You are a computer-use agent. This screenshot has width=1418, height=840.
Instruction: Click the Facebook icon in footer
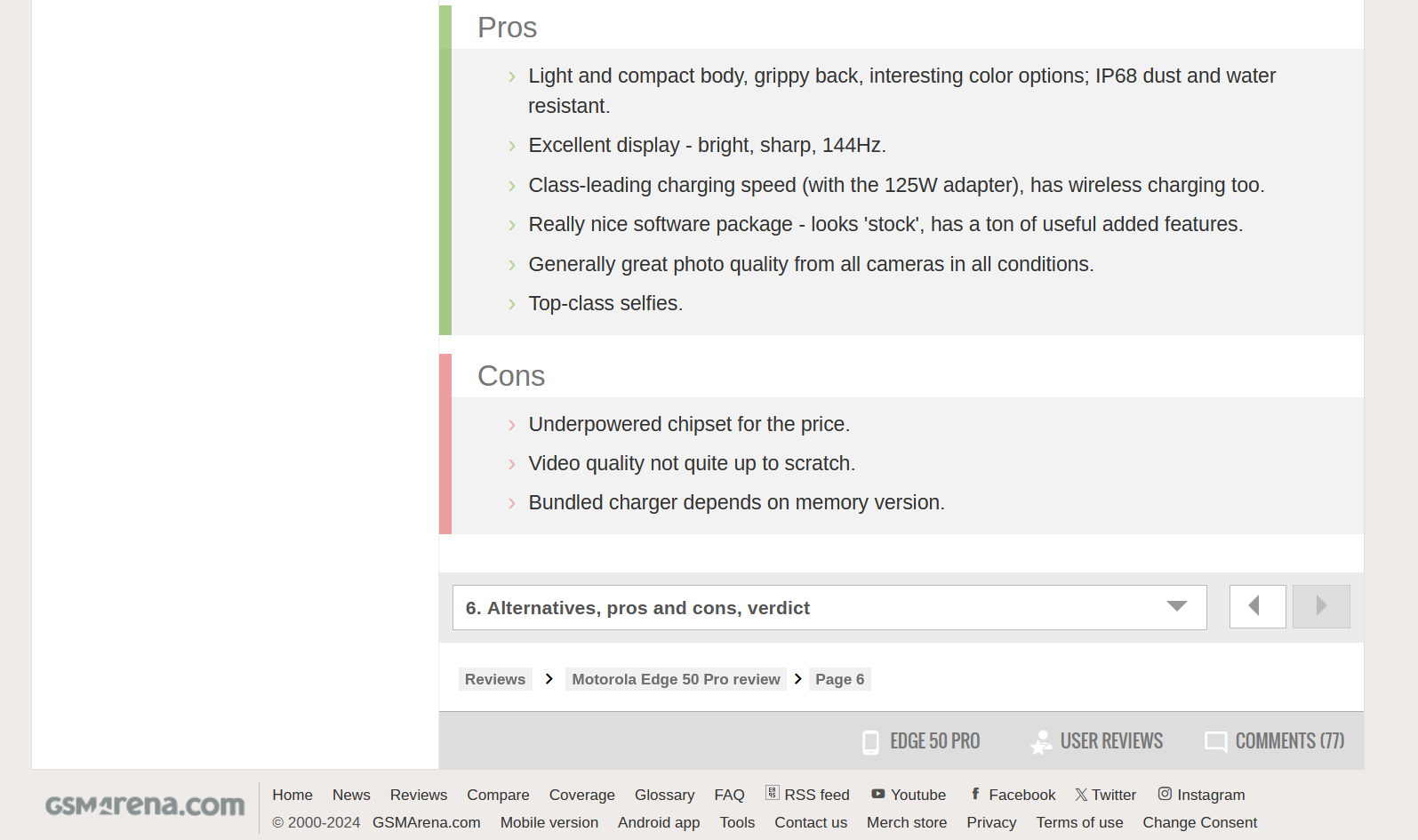coord(975,794)
